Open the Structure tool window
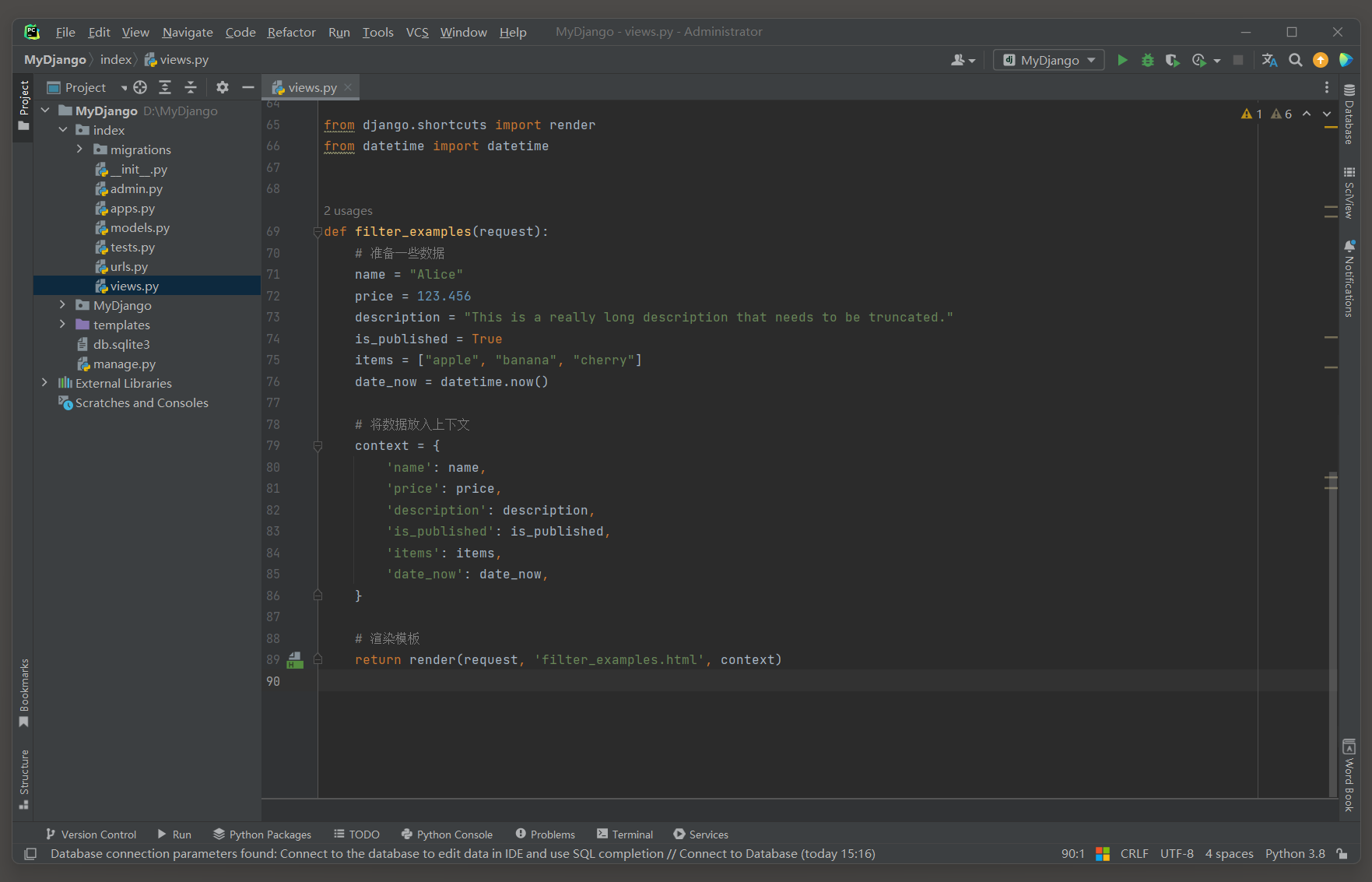 point(24,778)
